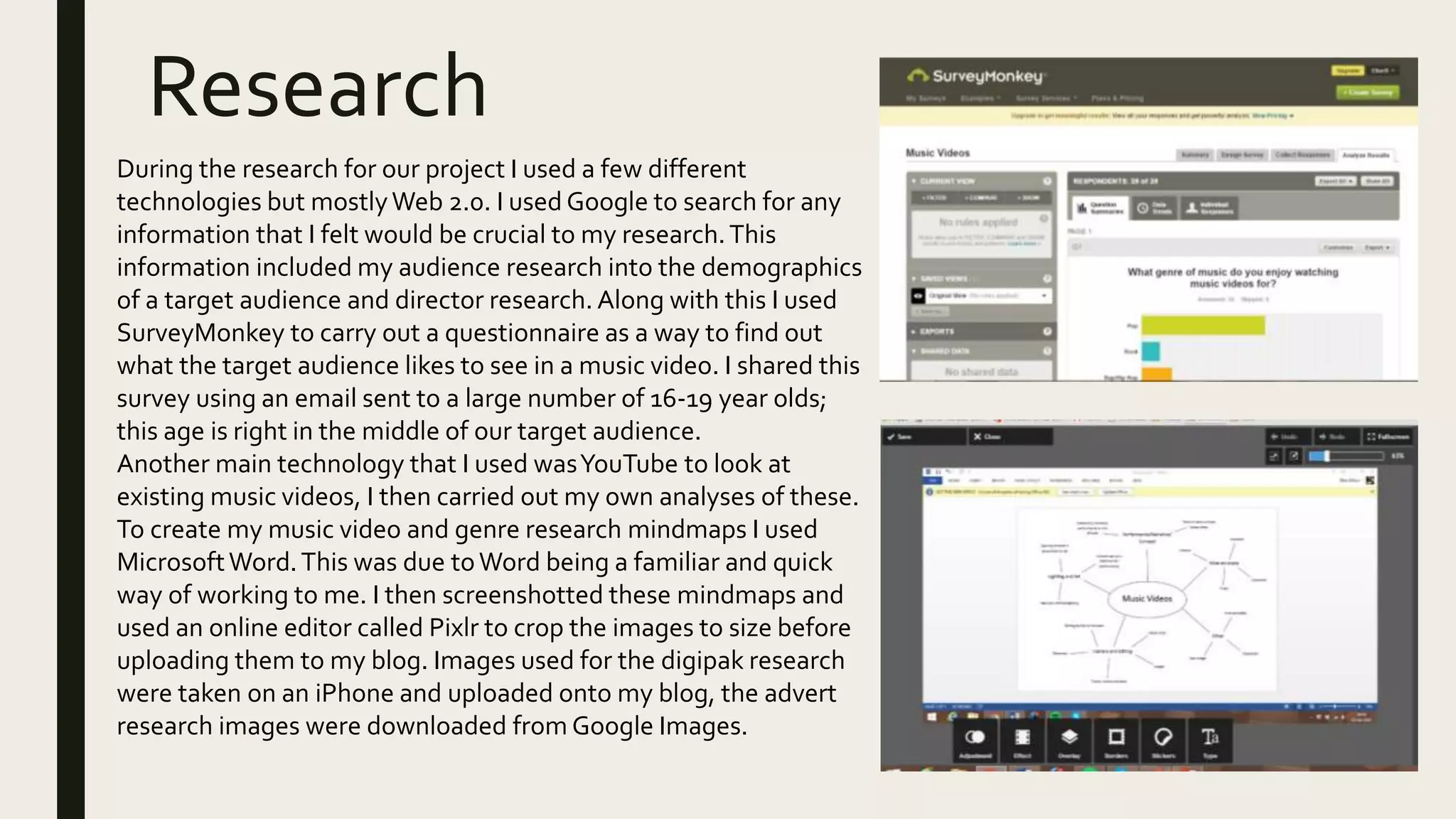Collapse the Saved Views panel
The width and height of the screenshot is (1456, 819).
coord(915,279)
